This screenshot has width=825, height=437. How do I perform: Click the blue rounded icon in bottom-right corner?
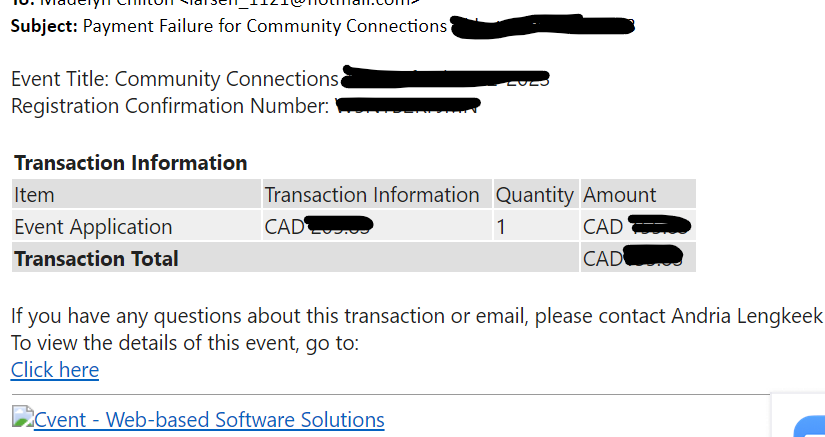coord(810,426)
